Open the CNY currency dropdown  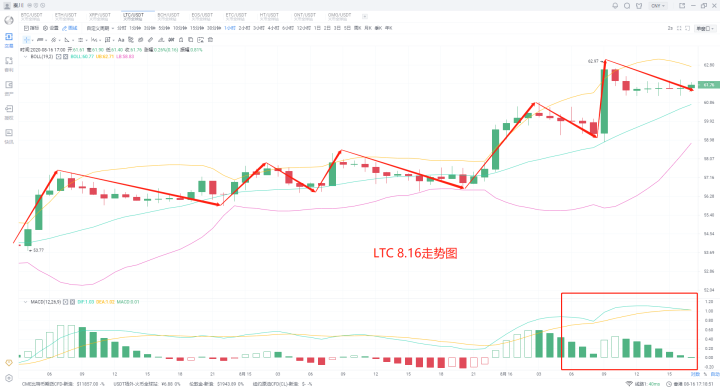[658, 6]
